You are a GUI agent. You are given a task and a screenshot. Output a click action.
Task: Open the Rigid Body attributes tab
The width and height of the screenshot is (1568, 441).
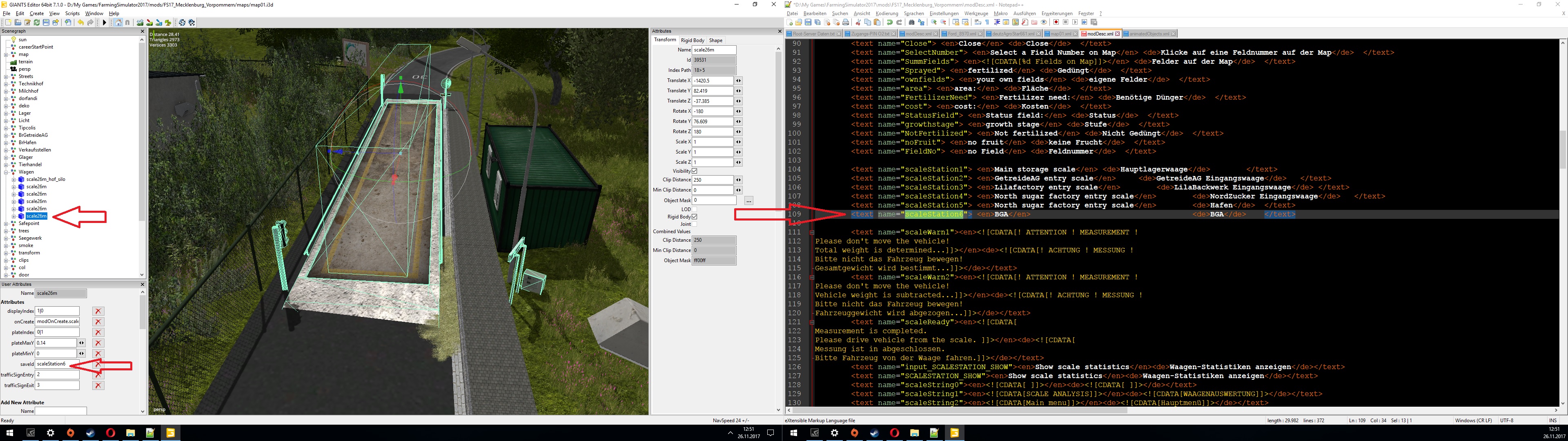coord(692,40)
